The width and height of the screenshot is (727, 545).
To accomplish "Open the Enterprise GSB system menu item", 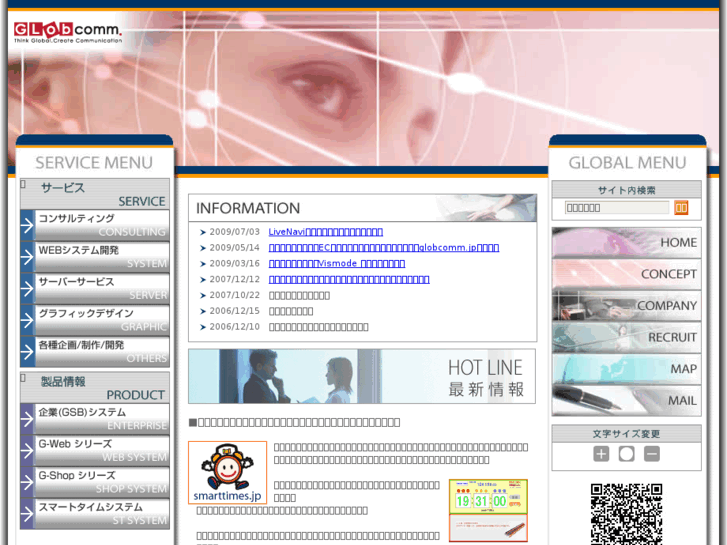I will point(95,419).
